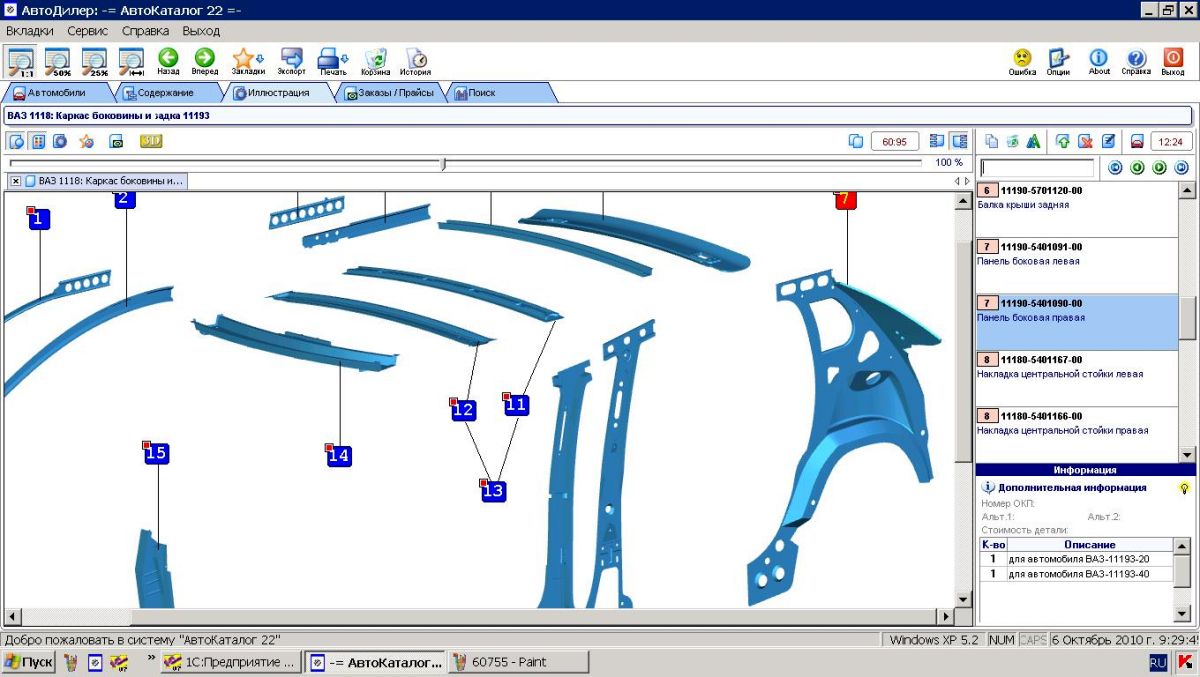This screenshot has width=1200, height=677.
Task: Select callout number 13 in illustration
Action: click(x=493, y=491)
